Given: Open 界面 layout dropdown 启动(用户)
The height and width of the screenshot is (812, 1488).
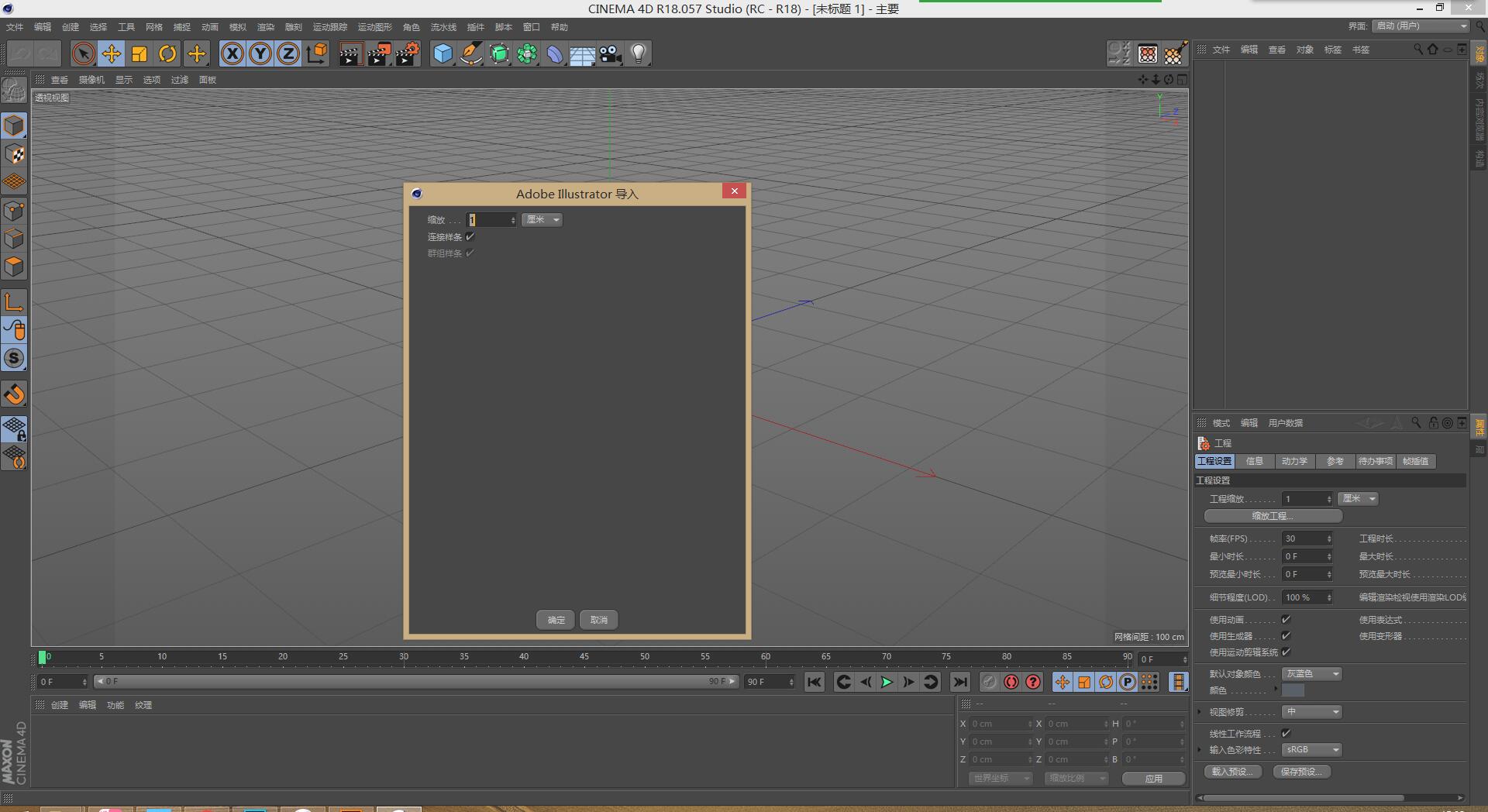Looking at the screenshot, I should point(1421,26).
